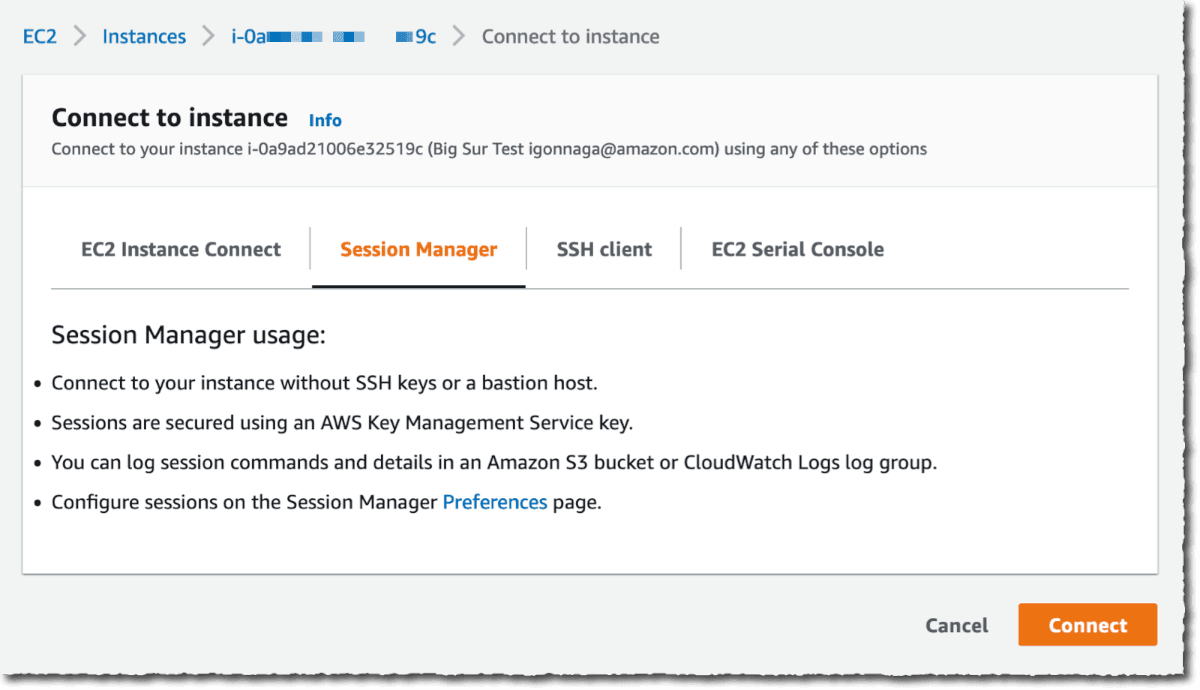This screenshot has height=690, width=1200.
Task: Click the Info link beside the heading
Action: pyautogui.click(x=325, y=120)
